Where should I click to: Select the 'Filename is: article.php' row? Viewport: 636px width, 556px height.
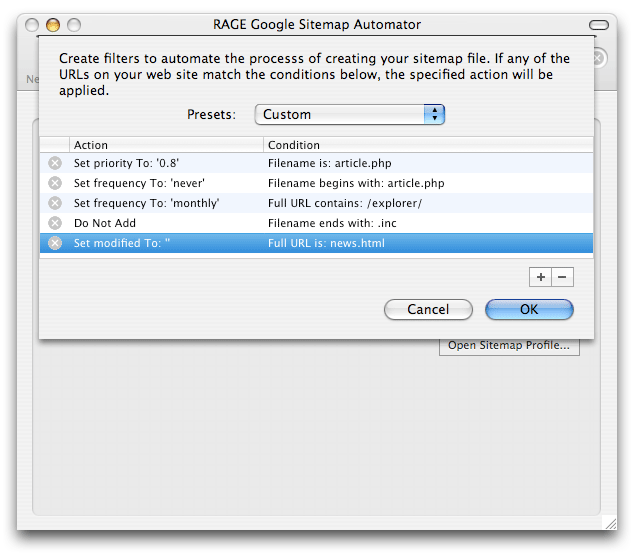[x=316, y=163]
